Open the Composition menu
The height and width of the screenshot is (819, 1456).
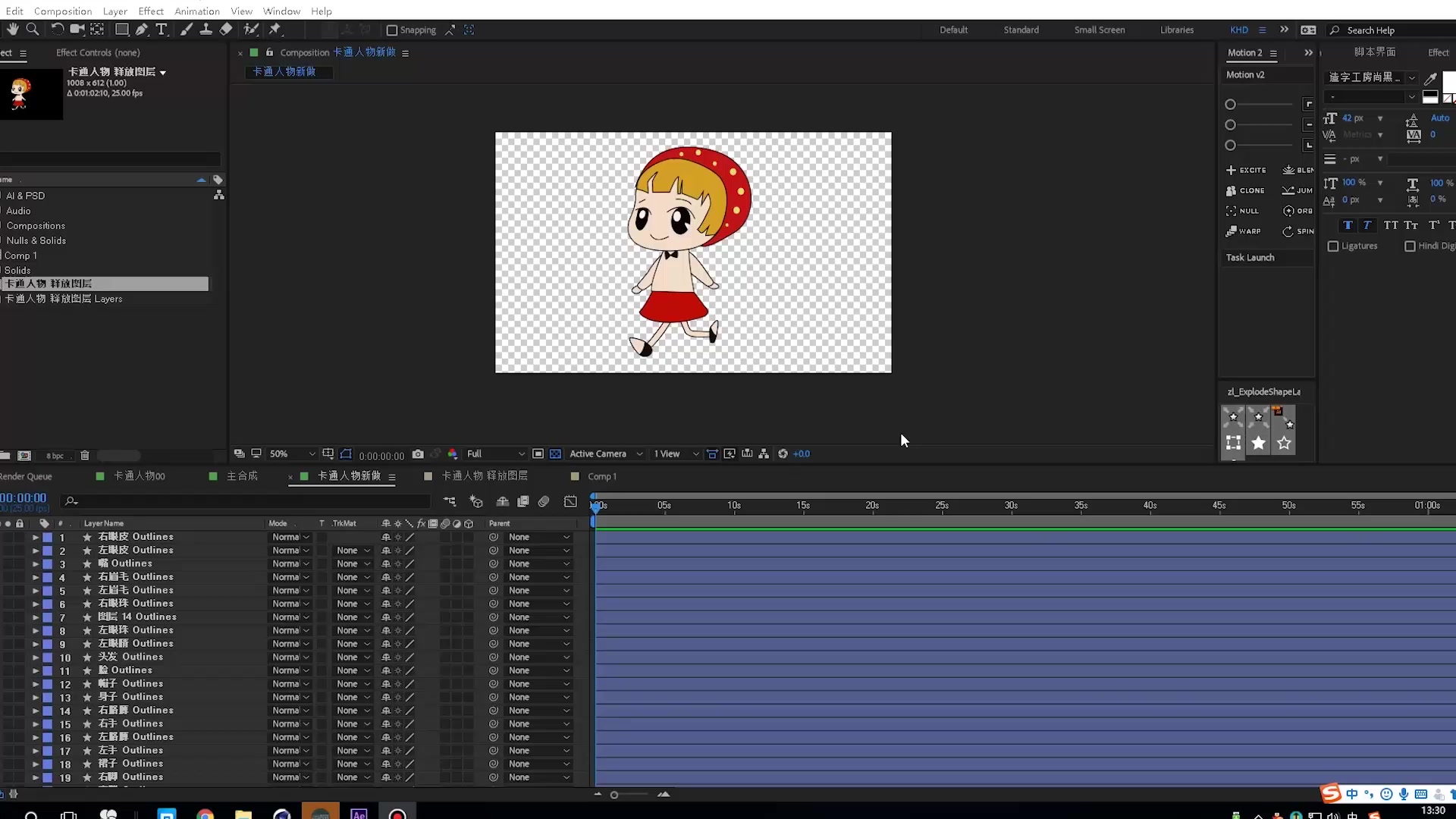[x=63, y=11]
